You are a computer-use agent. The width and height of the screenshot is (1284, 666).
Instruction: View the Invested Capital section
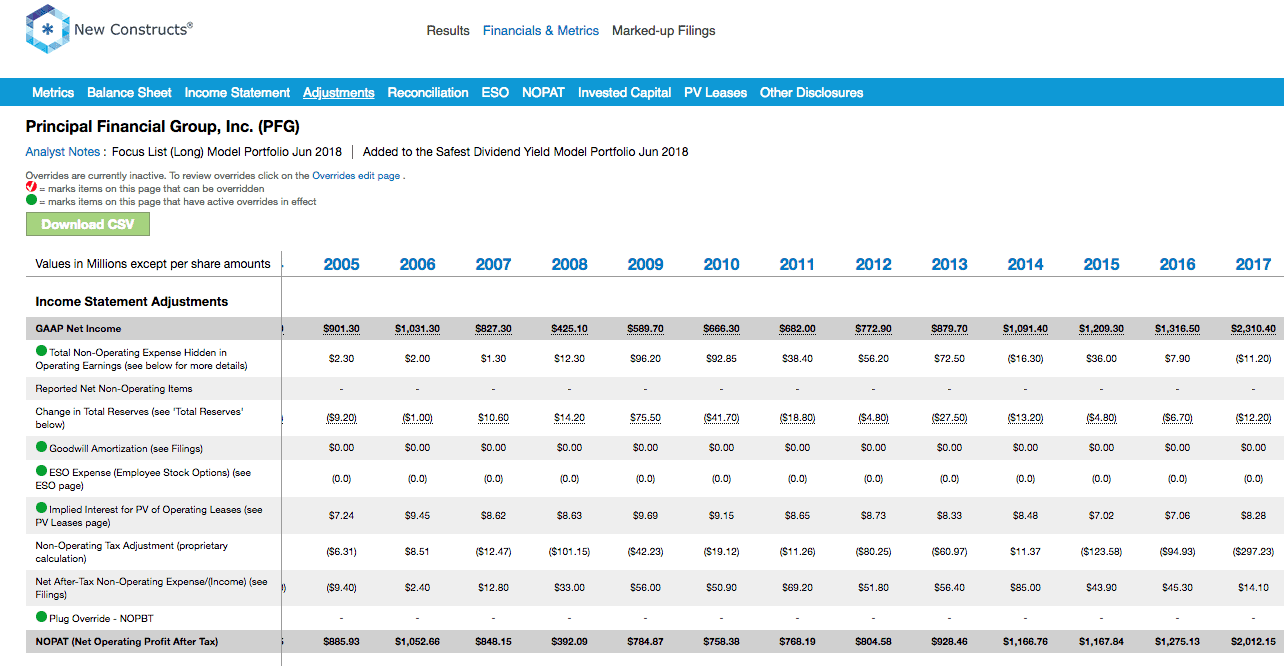625,92
